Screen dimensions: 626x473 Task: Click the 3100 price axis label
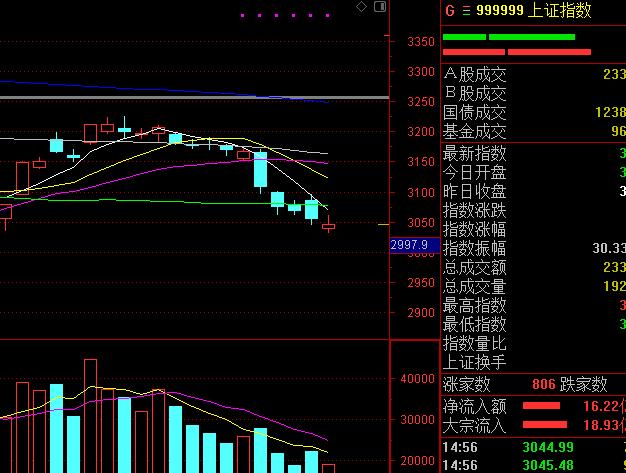[421, 192]
